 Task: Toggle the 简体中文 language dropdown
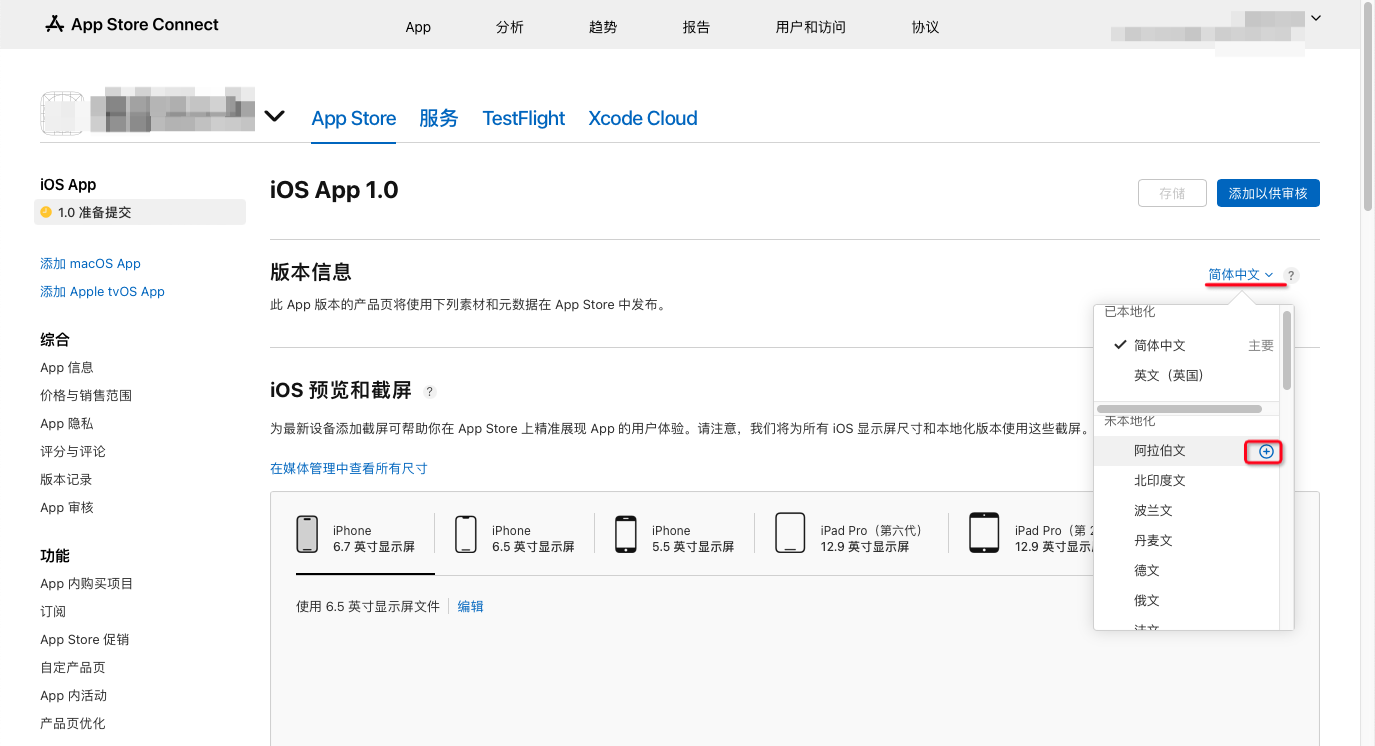pos(1240,275)
